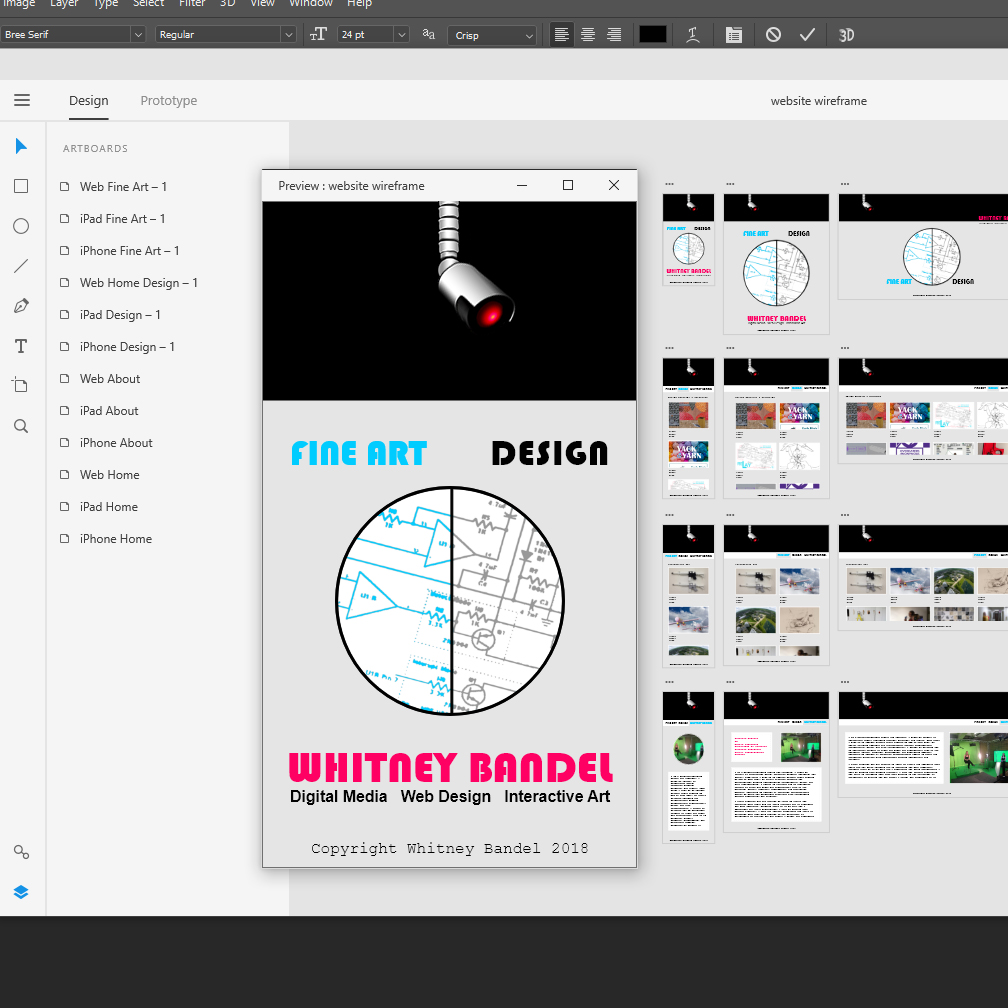Select the iPhone Home artboard
This screenshot has height=1008, width=1008.
(116, 538)
